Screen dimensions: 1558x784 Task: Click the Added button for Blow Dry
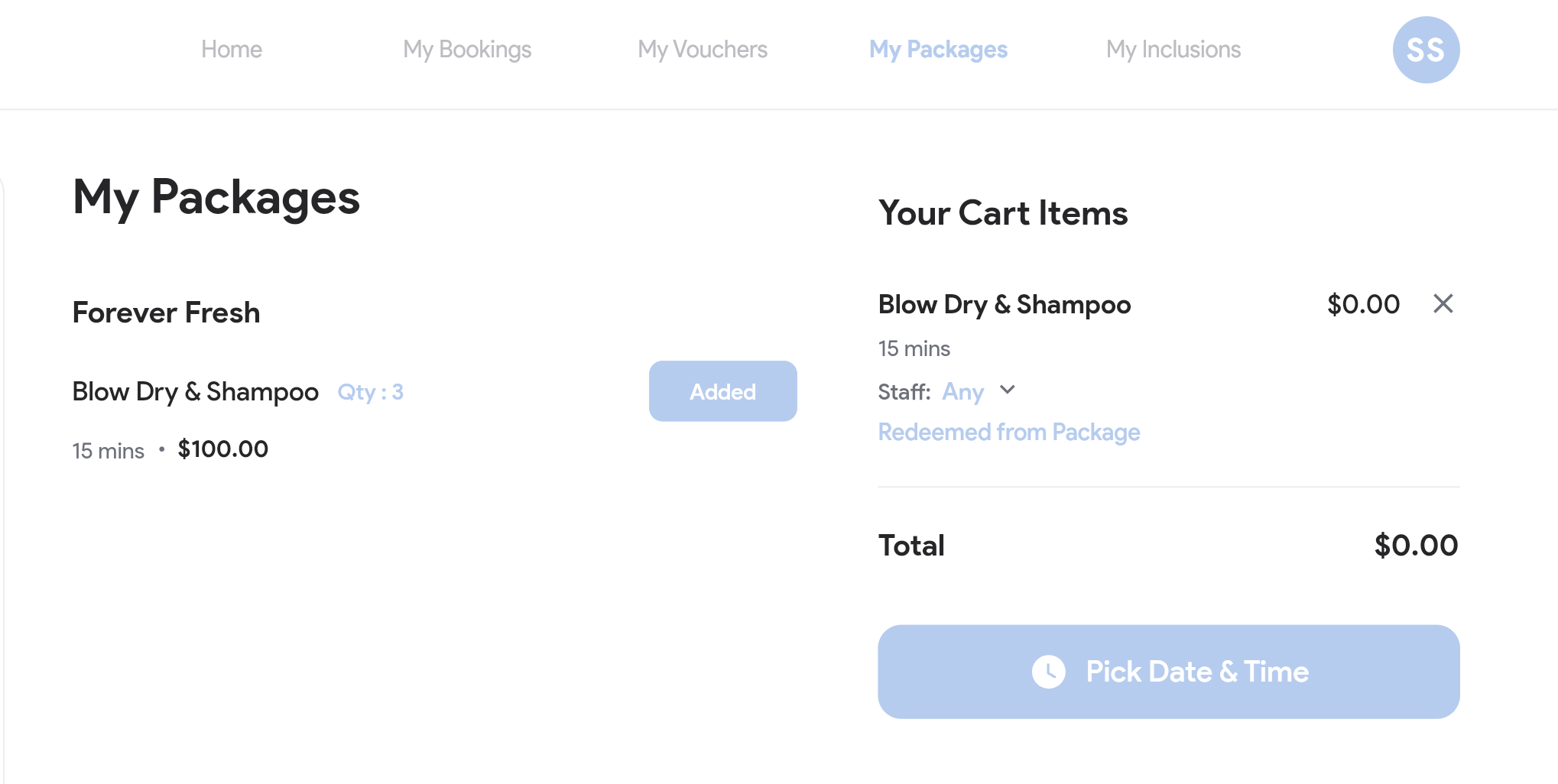pyautogui.click(x=722, y=391)
